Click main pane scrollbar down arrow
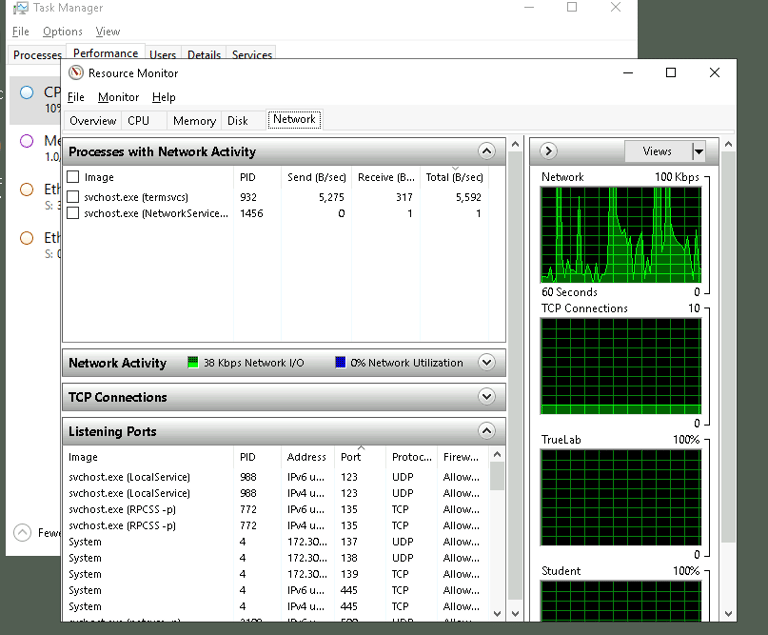This screenshot has height=635, width=768. click(x=515, y=613)
